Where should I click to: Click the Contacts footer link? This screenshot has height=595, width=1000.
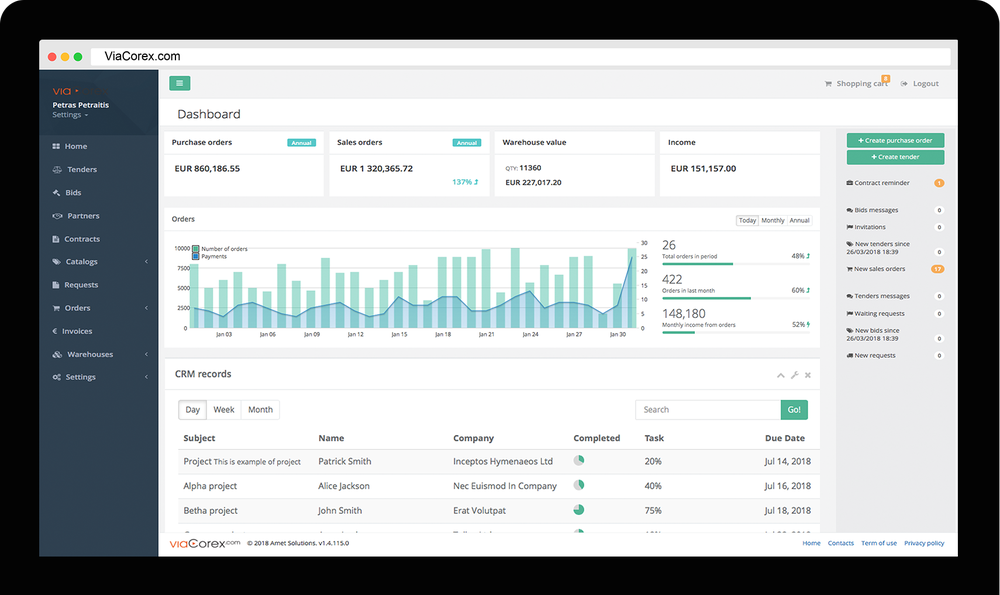(841, 543)
